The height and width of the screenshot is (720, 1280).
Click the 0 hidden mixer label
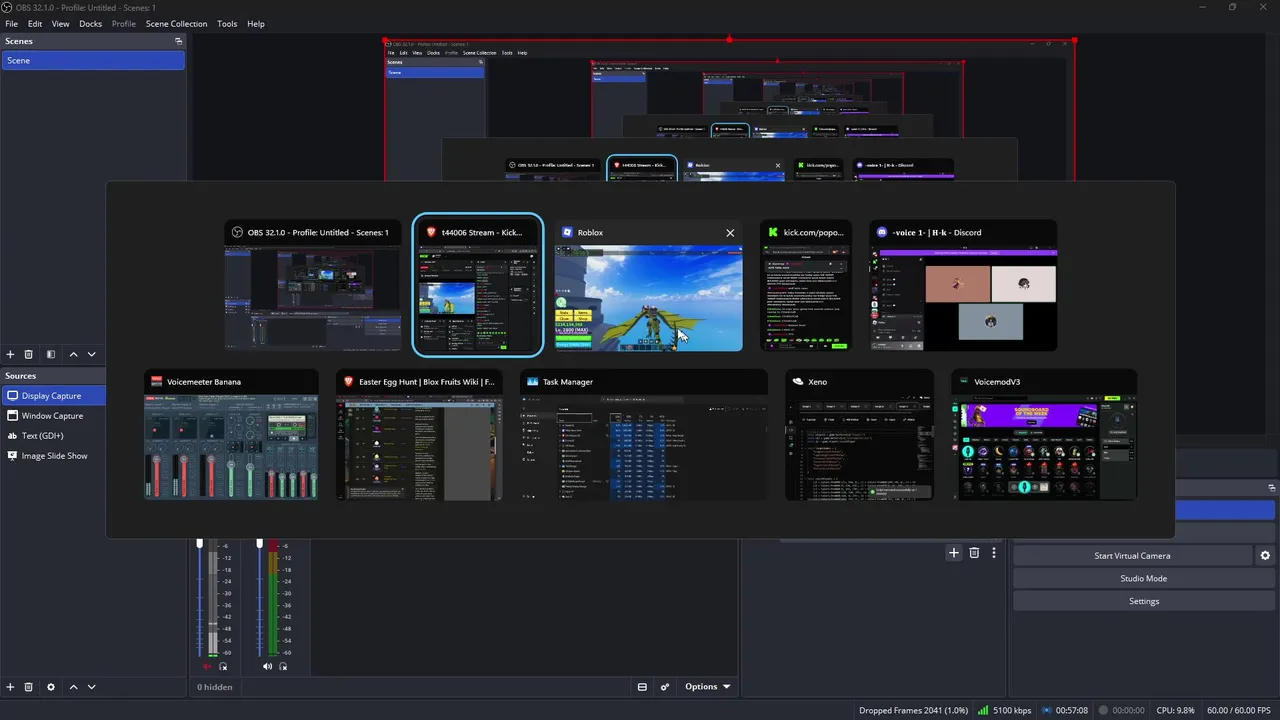tap(214, 687)
